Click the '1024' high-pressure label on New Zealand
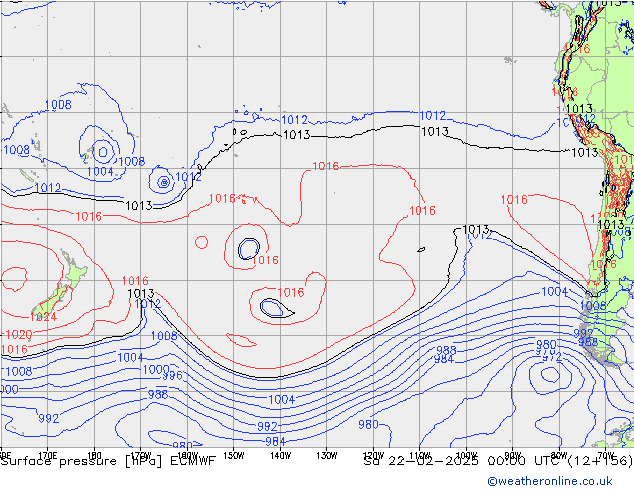 pyautogui.click(x=44, y=317)
